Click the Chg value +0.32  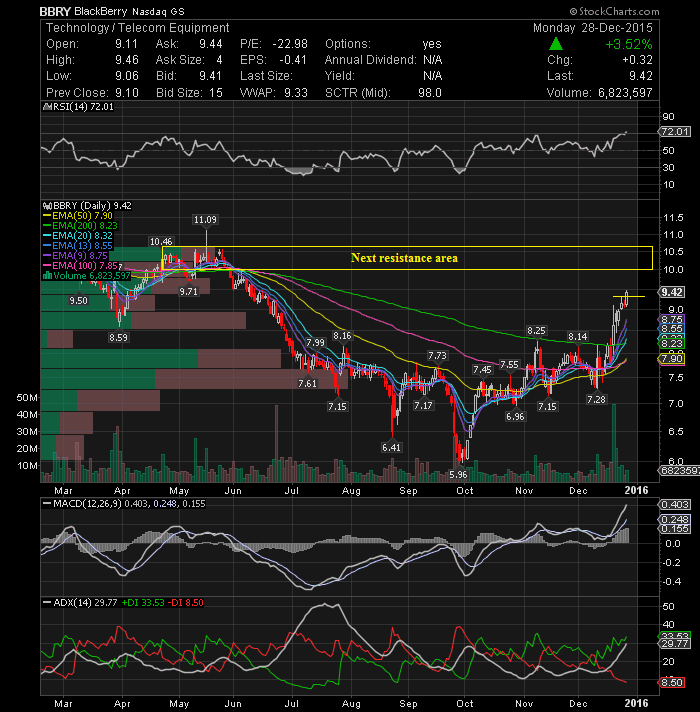click(637, 60)
